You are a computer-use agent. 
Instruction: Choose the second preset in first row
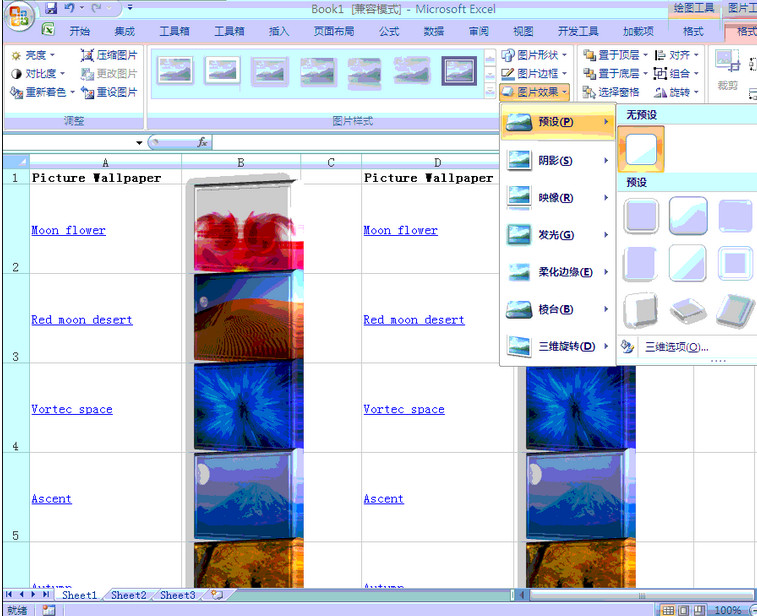click(688, 215)
